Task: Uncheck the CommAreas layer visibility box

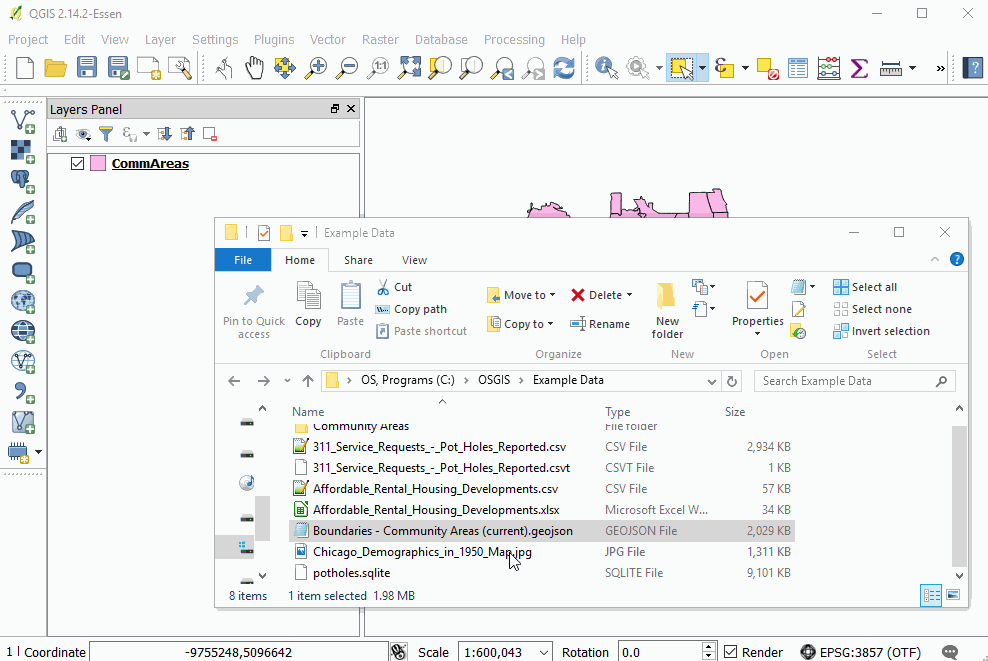Action: click(78, 164)
